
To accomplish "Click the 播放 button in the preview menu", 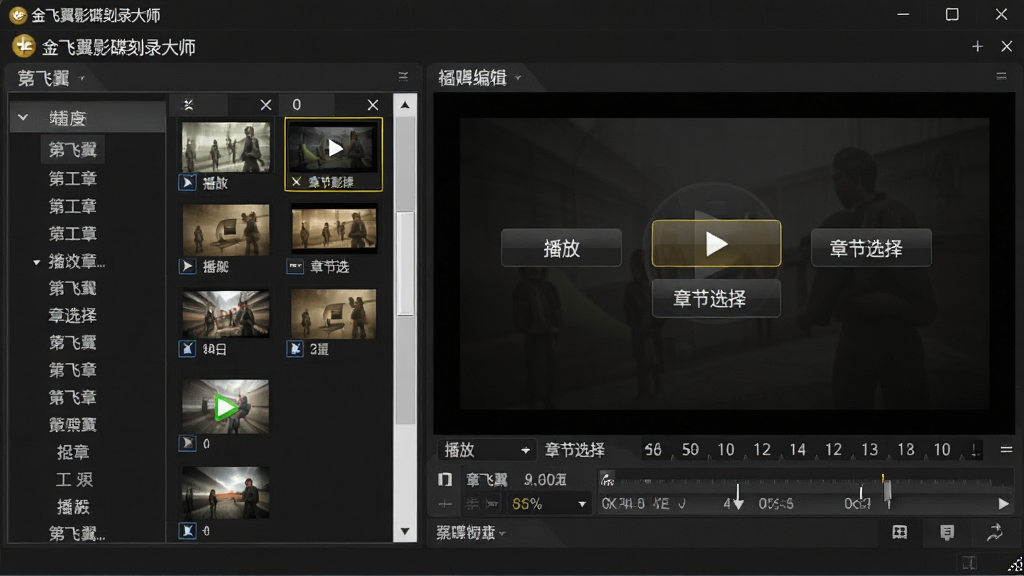I will click(561, 248).
